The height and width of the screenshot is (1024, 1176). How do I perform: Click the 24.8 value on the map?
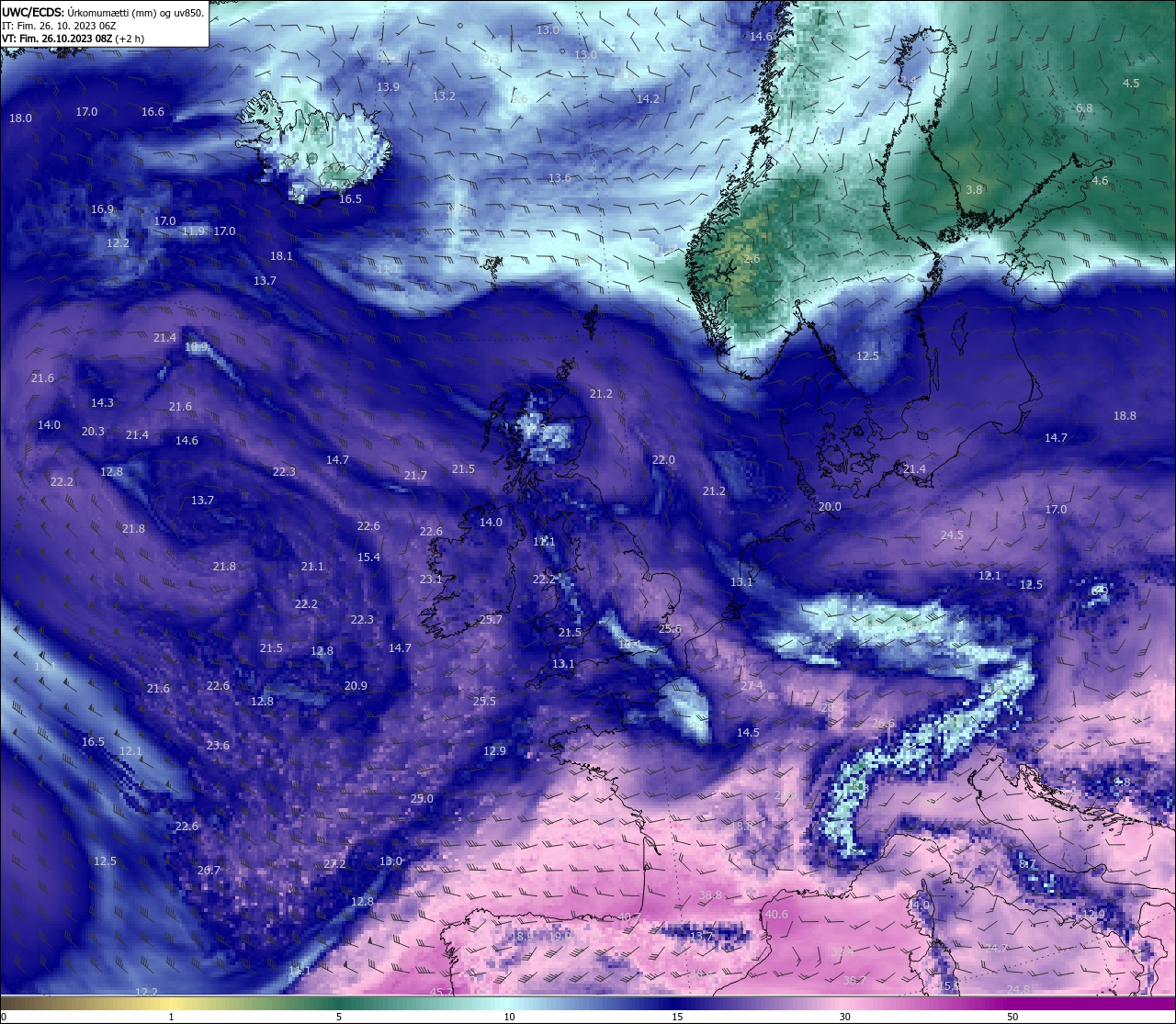[1018, 990]
